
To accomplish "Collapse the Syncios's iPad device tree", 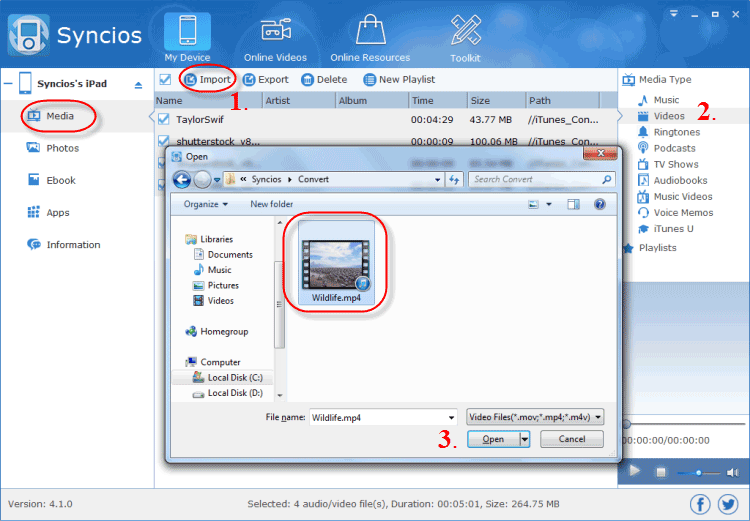I will [x=8, y=84].
